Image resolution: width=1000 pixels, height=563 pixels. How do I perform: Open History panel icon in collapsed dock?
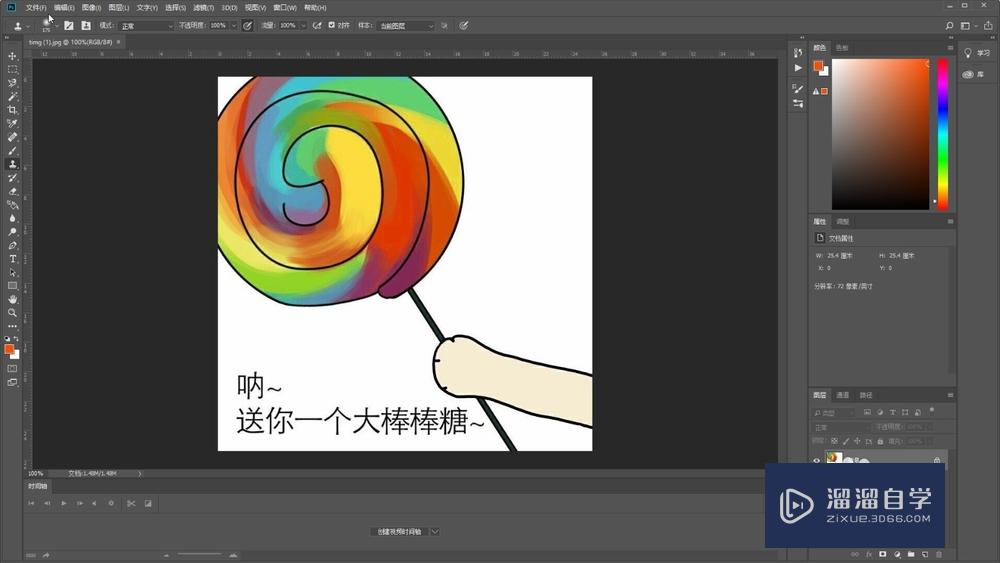[798, 53]
